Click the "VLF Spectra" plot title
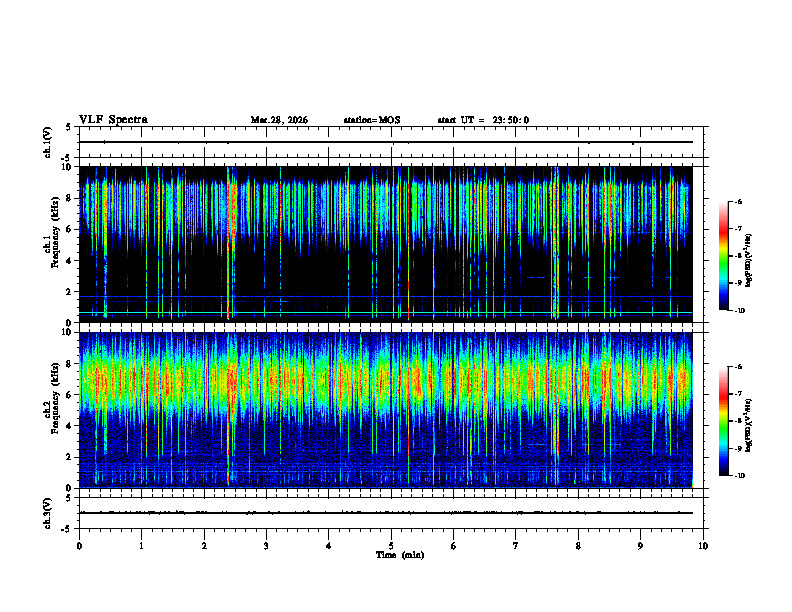 113,119
